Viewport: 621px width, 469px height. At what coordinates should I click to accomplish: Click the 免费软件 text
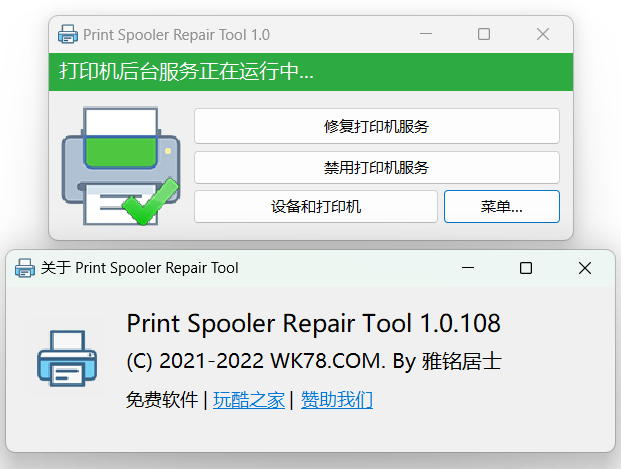[x=162, y=400]
